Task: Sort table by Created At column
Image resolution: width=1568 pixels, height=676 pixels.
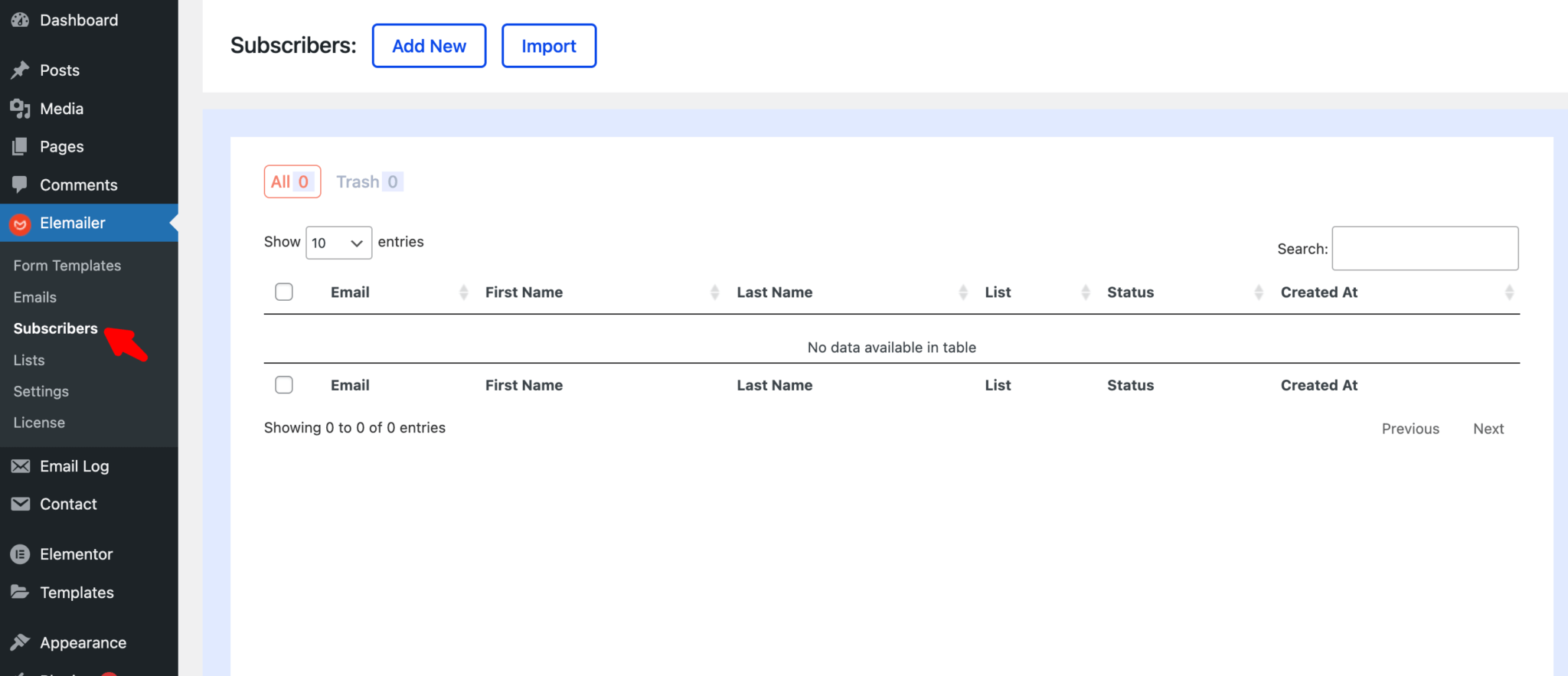Action: click(1508, 292)
